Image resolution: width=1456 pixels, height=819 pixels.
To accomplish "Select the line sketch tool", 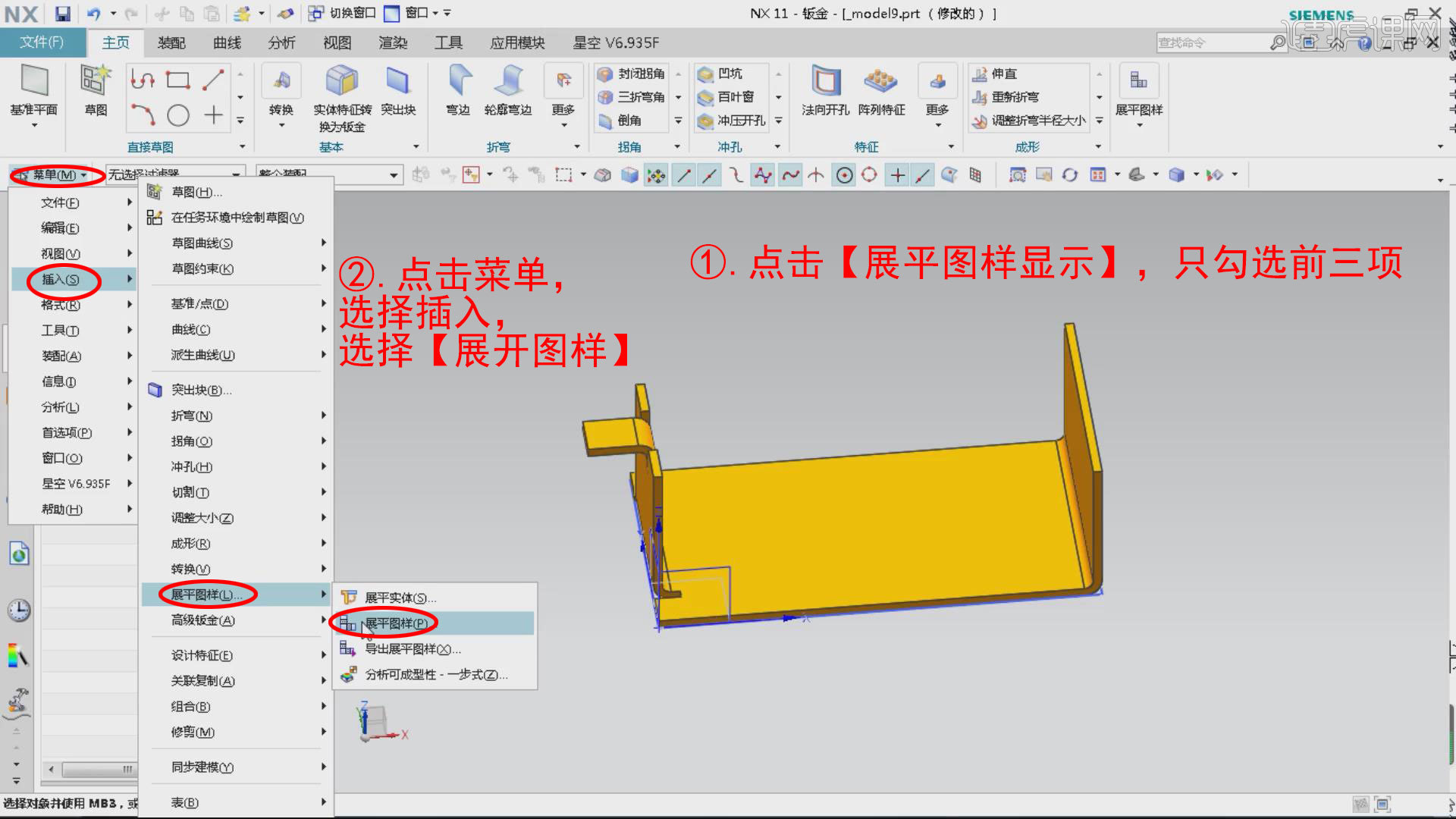I will click(x=213, y=80).
